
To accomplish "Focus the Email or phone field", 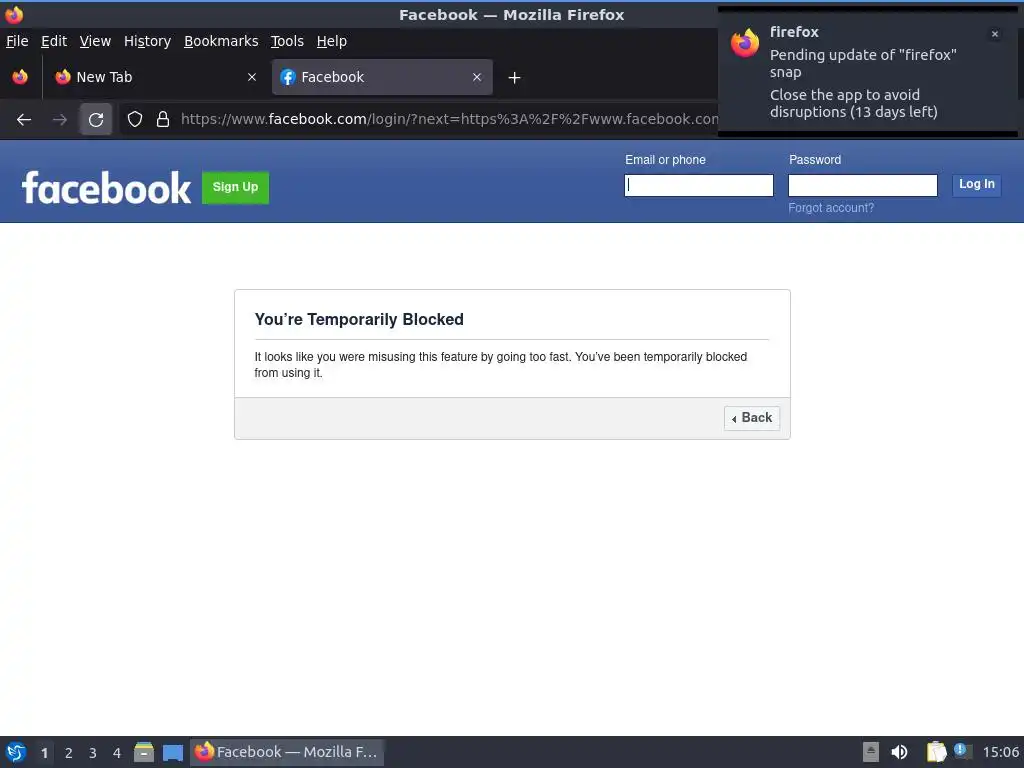I will coord(699,185).
